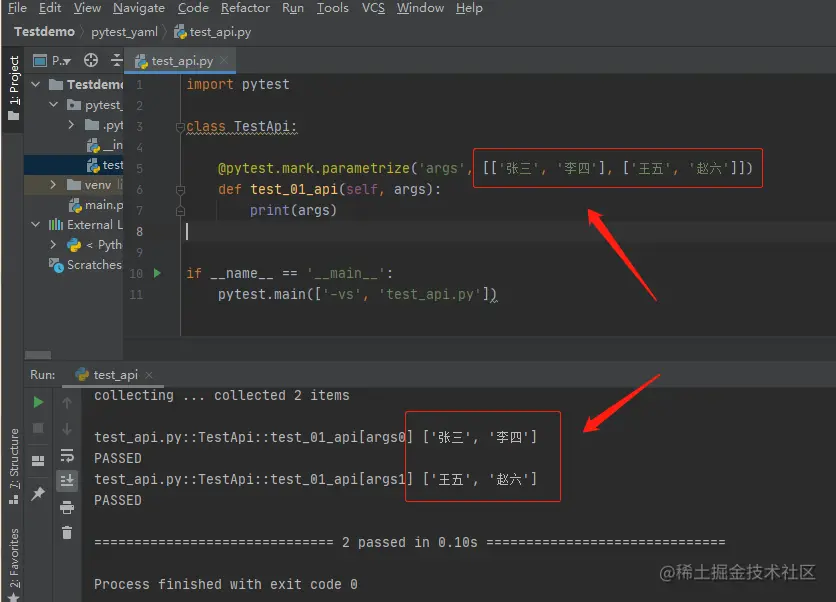The image size is (836, 602).
Task: Open the Code menu
Action: (x=193, y=8)
